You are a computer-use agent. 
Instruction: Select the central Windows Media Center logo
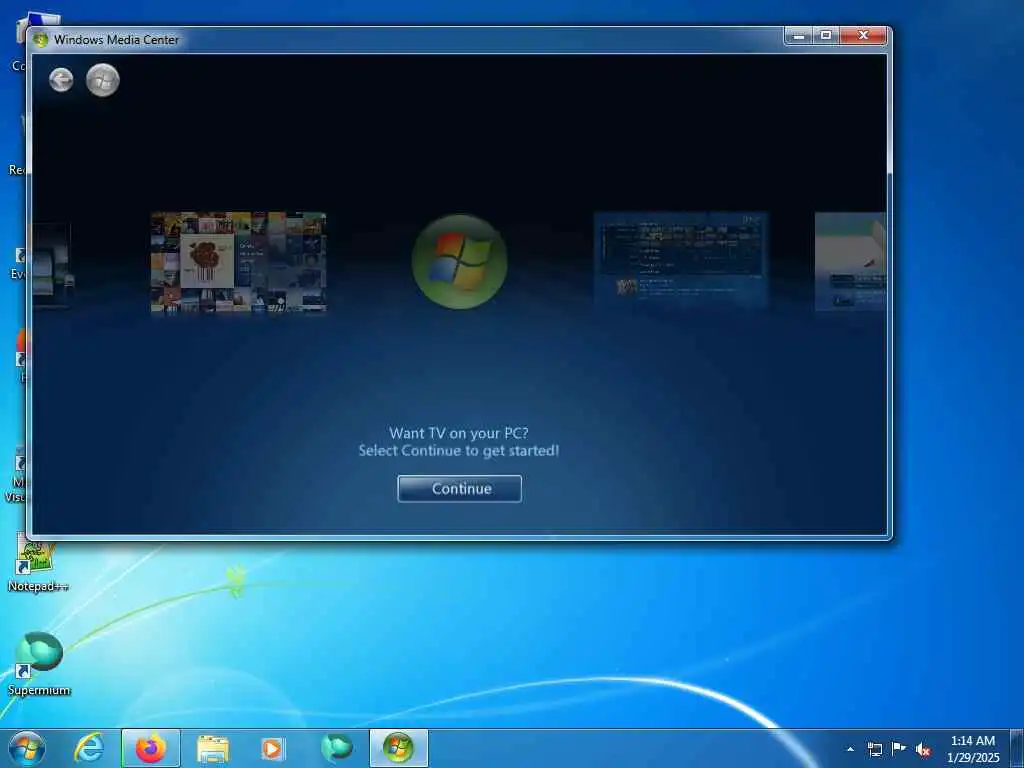coord(460,261)
